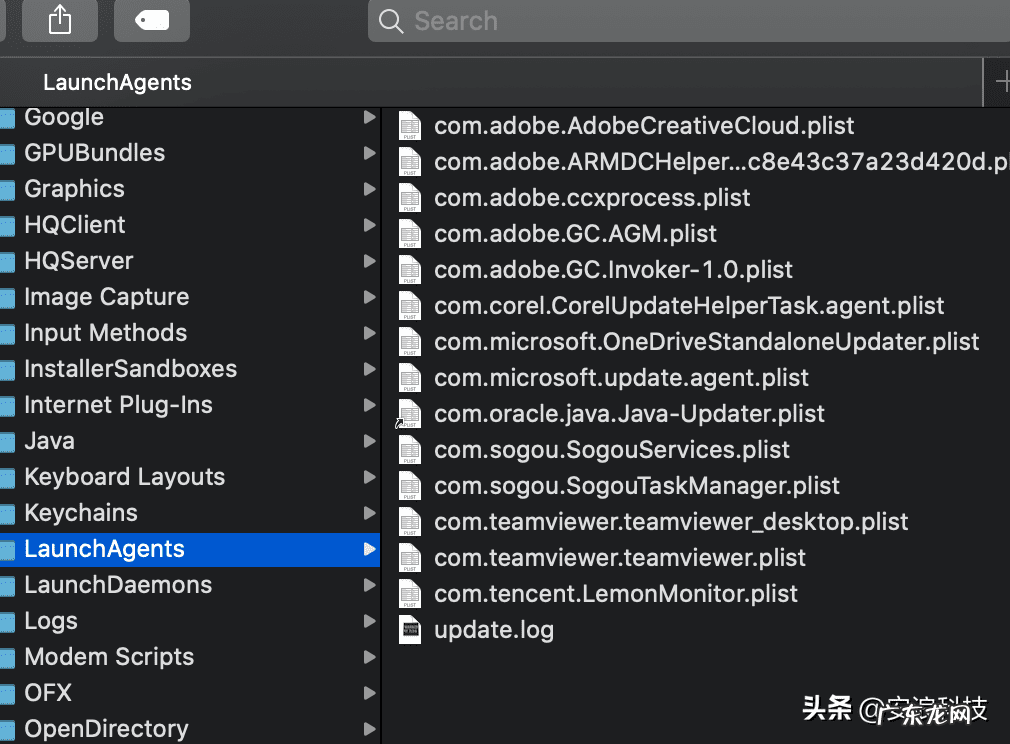Click the plist icon for com.adobe.AdobeCreativeCloud.plist
The width and height of the screenshot is (1010, 744).
coord(410,126)
